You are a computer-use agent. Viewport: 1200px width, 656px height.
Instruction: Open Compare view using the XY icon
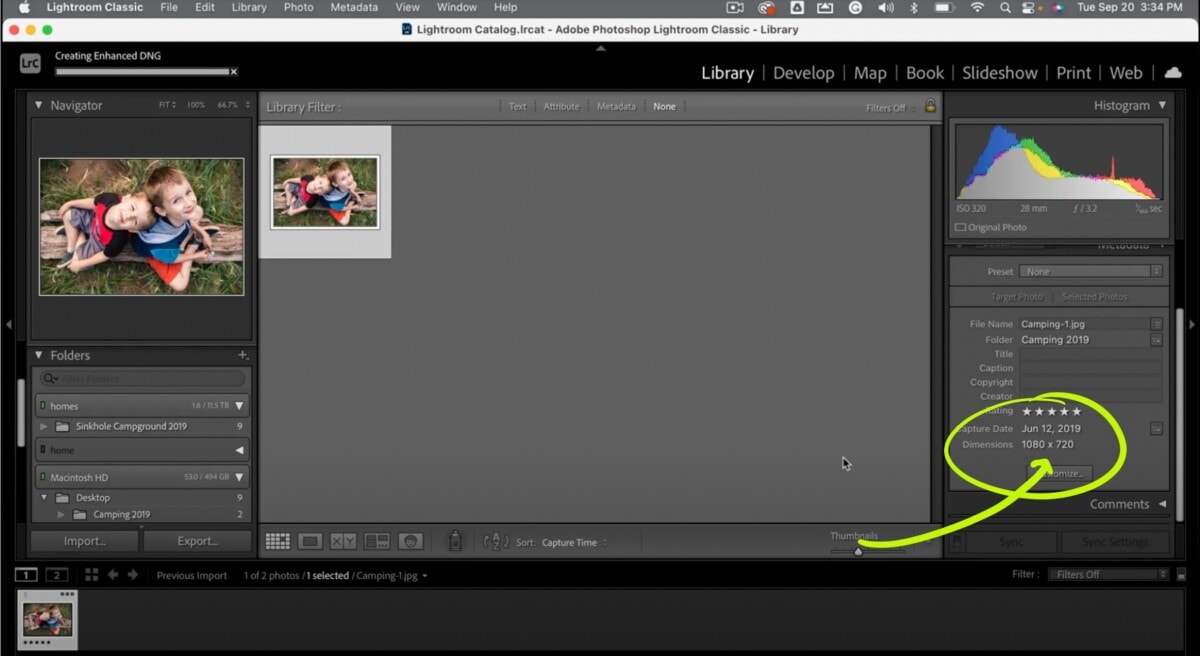[343, 541]
